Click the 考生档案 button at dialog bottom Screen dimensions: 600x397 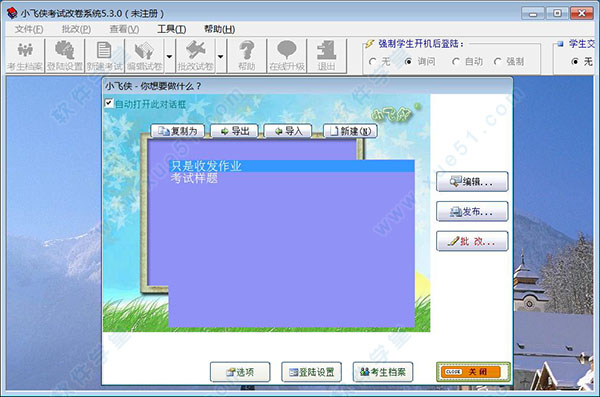pos(383,372)
